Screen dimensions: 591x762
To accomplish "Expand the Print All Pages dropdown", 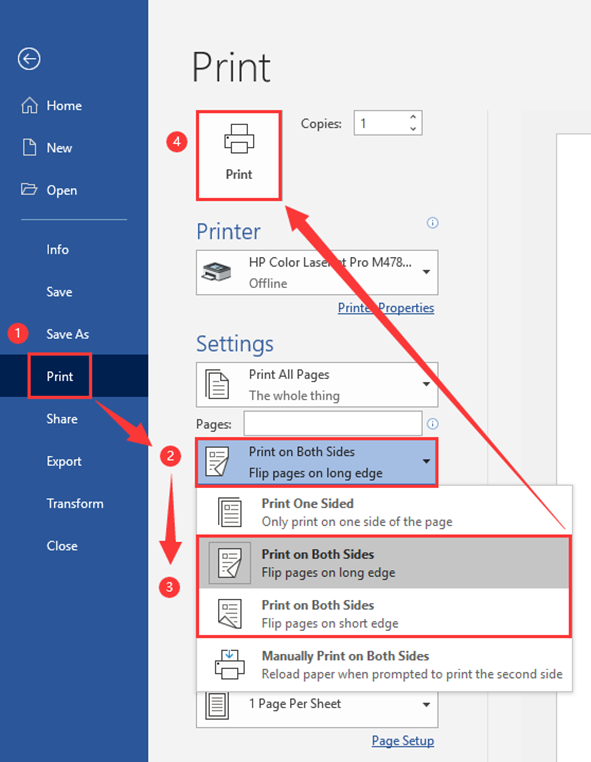I will (x=317, y=384).
